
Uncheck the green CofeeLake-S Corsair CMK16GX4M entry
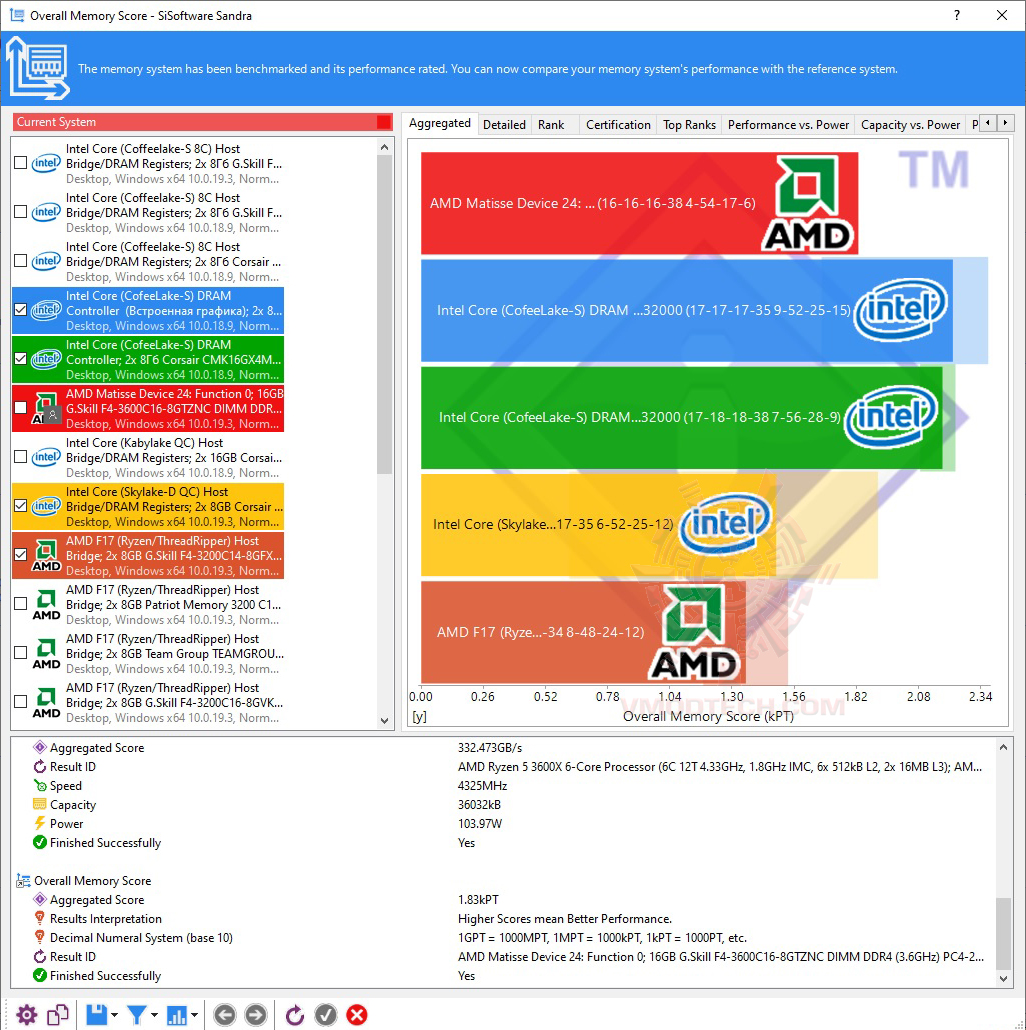pyautogui.click(x=20, y=359)
